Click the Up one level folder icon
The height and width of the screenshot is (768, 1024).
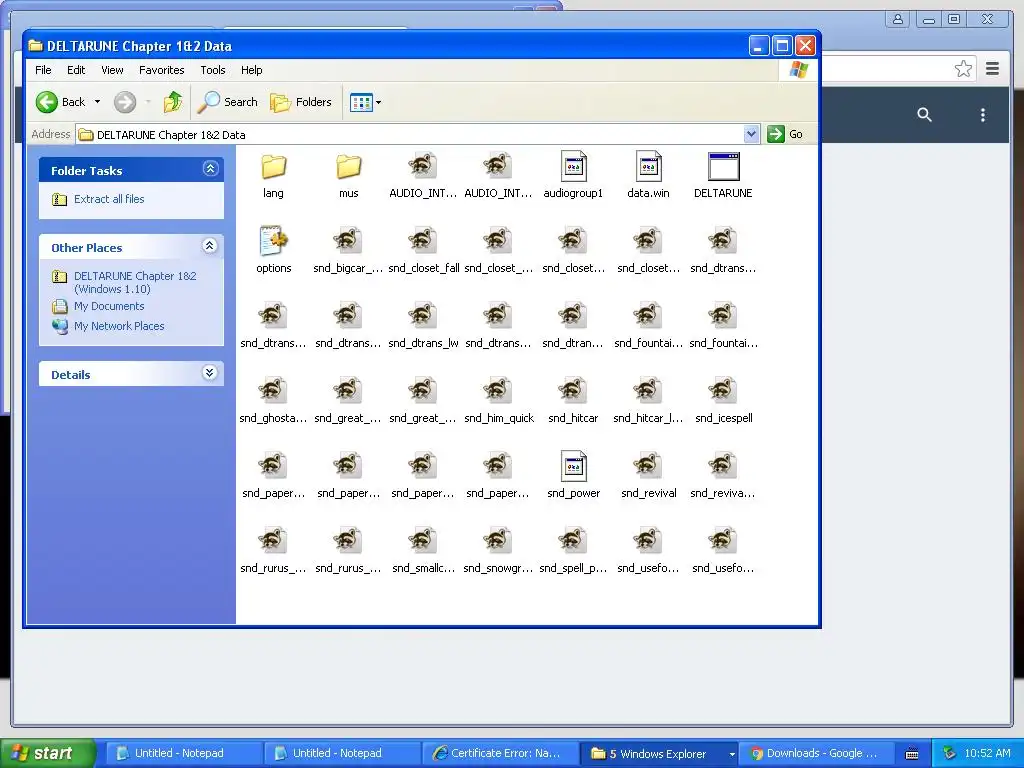pos(172,102)
